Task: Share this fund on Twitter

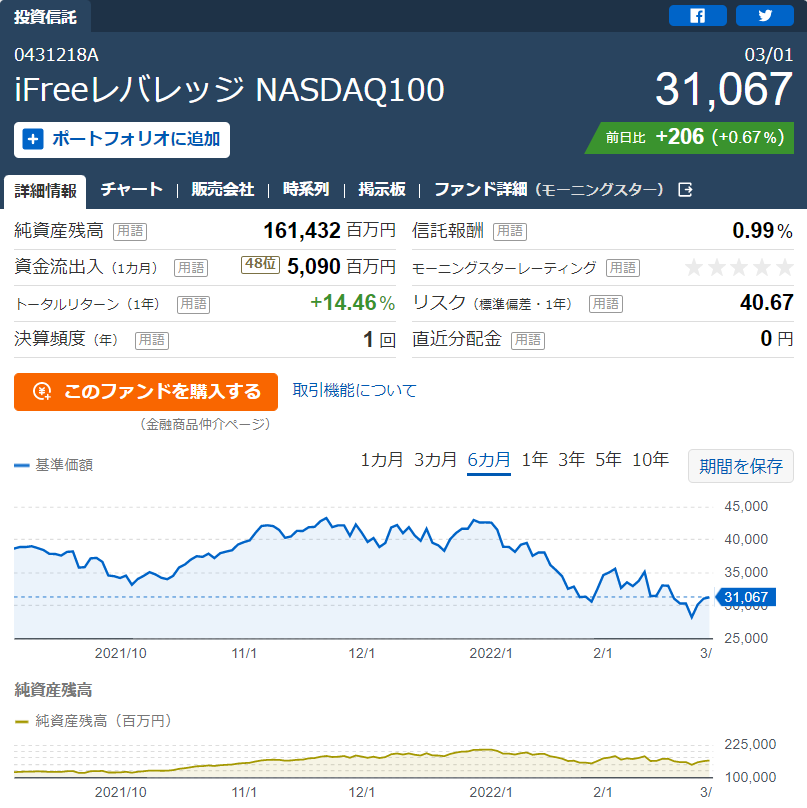Action: point(765,15)
